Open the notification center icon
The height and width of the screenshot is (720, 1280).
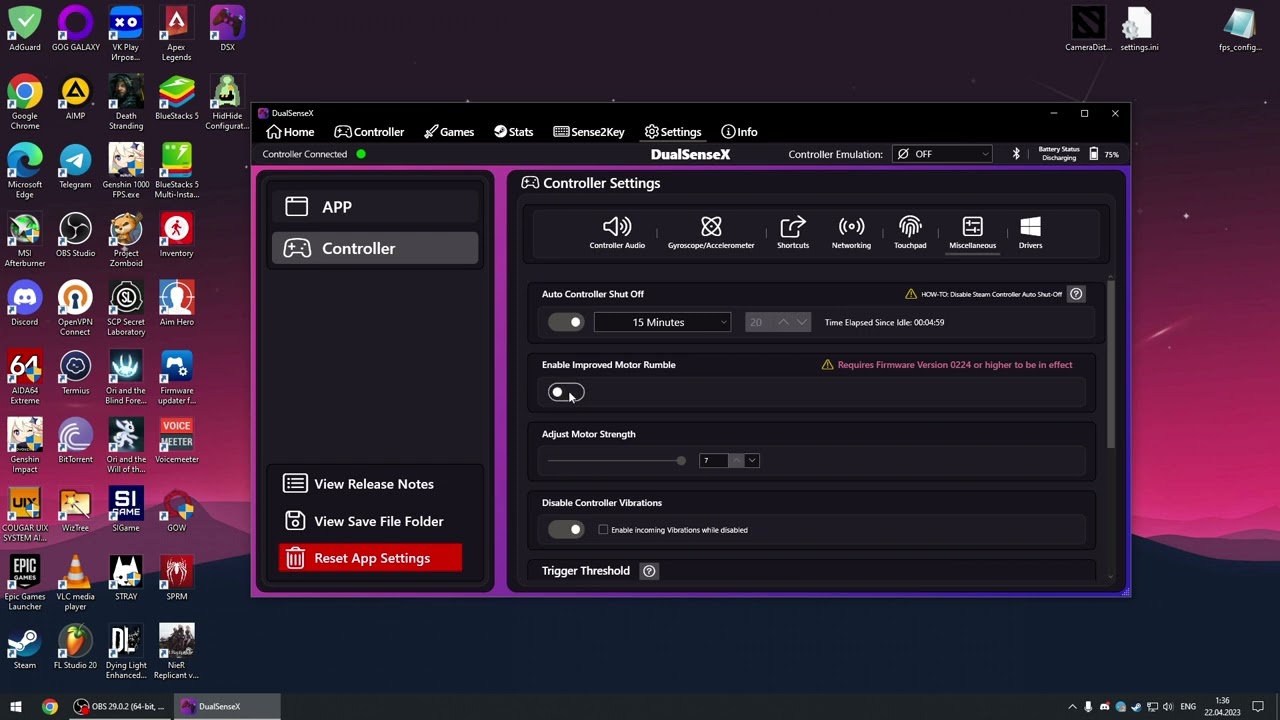coord(1259,707)
